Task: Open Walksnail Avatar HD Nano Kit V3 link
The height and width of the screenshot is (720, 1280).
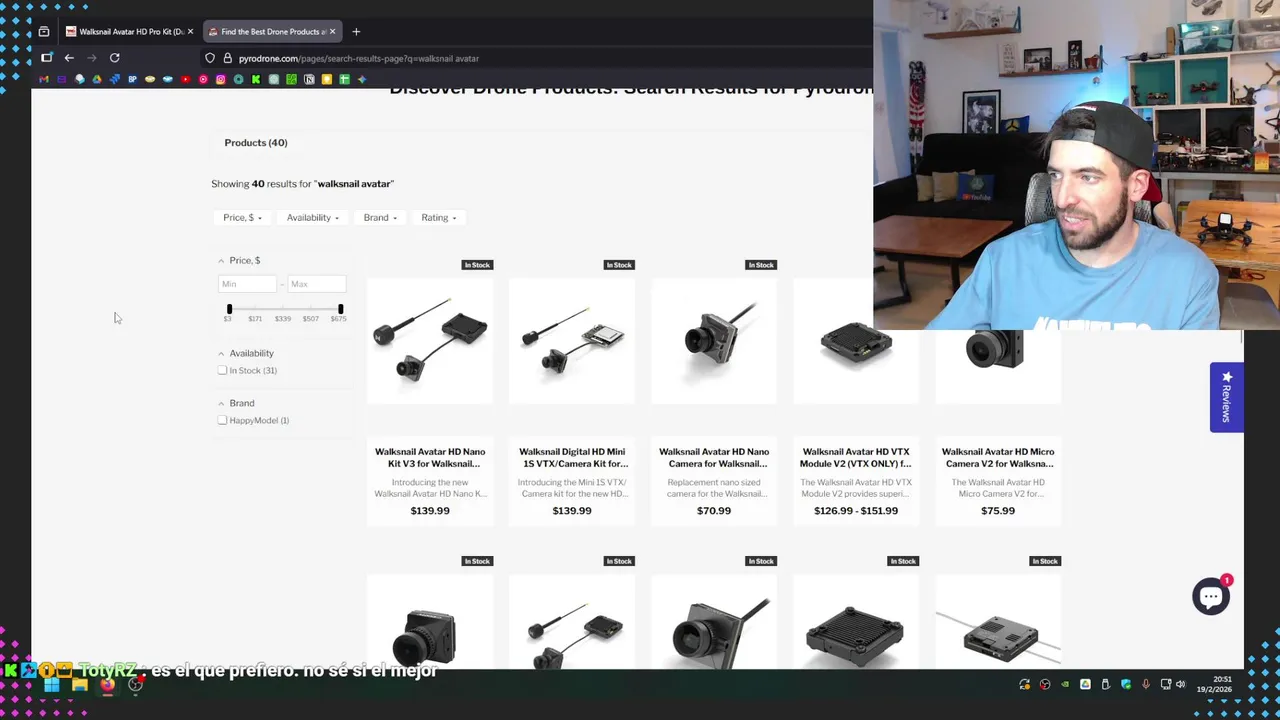Action: click(x=430, y=457)
